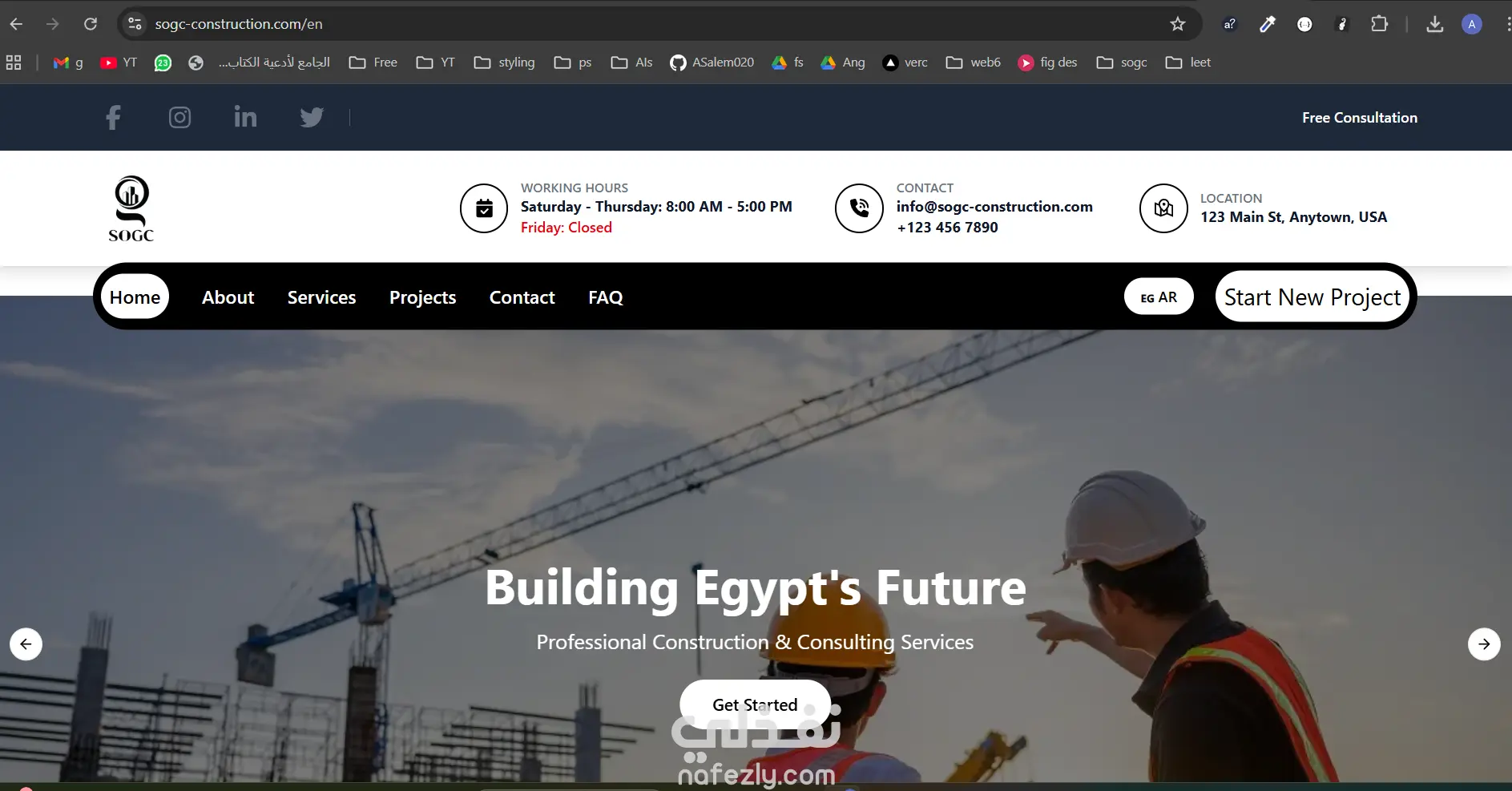Expand the AIs bookmarks folder

631,63
